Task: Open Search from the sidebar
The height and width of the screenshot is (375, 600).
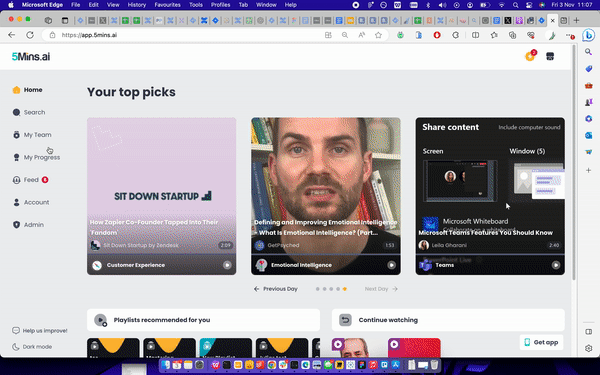Action: (29, 112)
